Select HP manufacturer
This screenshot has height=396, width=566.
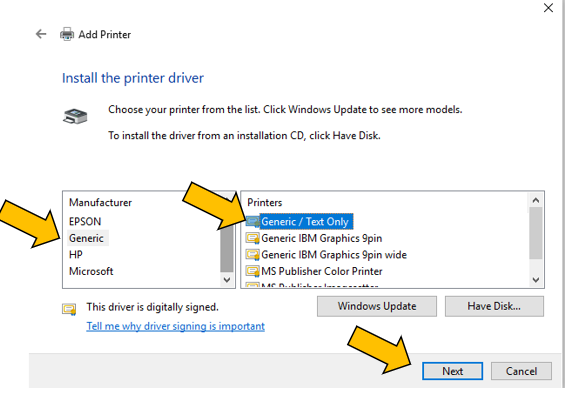point(76,255)
